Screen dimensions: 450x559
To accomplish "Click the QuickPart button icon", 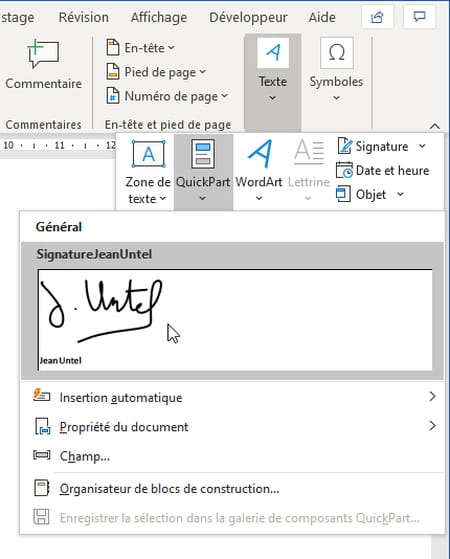I will [x=203, y=154].
